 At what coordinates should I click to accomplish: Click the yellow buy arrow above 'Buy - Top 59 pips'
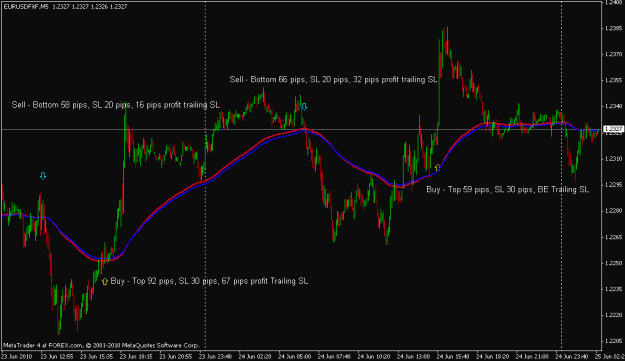pyautogui.click(x=437, y=167)
